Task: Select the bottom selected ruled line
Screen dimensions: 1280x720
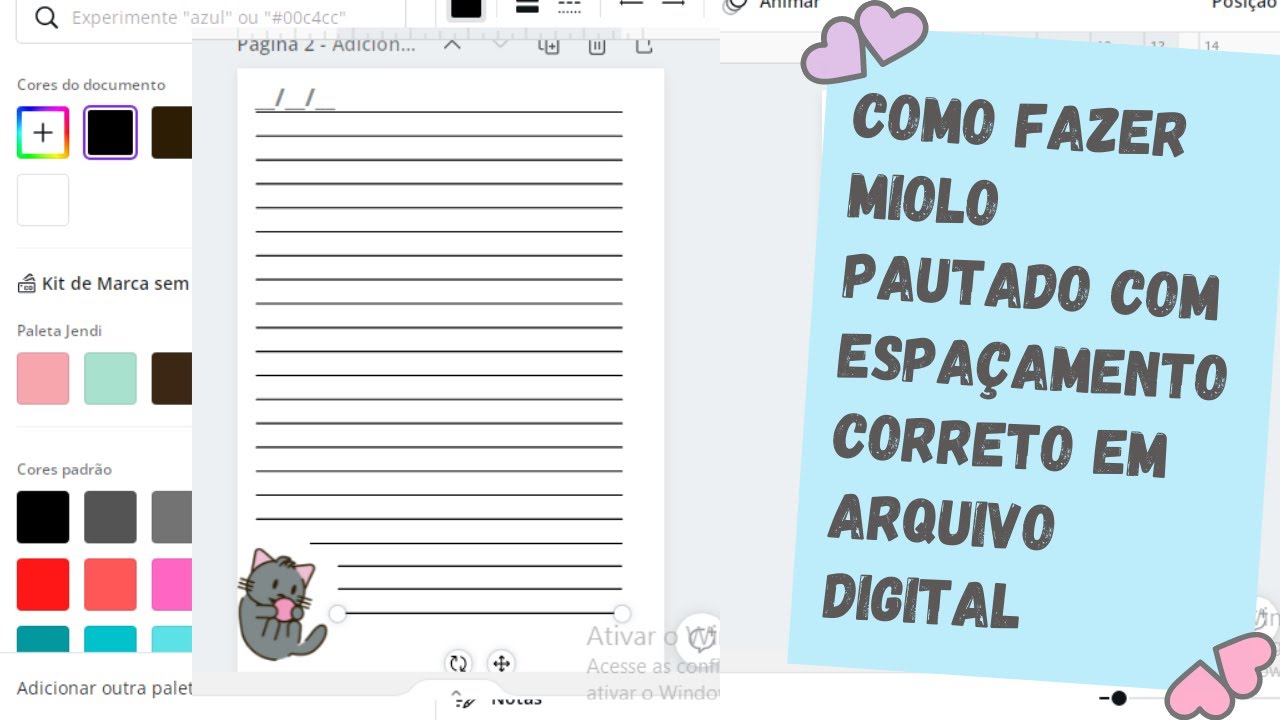Action: click(480, 613)
